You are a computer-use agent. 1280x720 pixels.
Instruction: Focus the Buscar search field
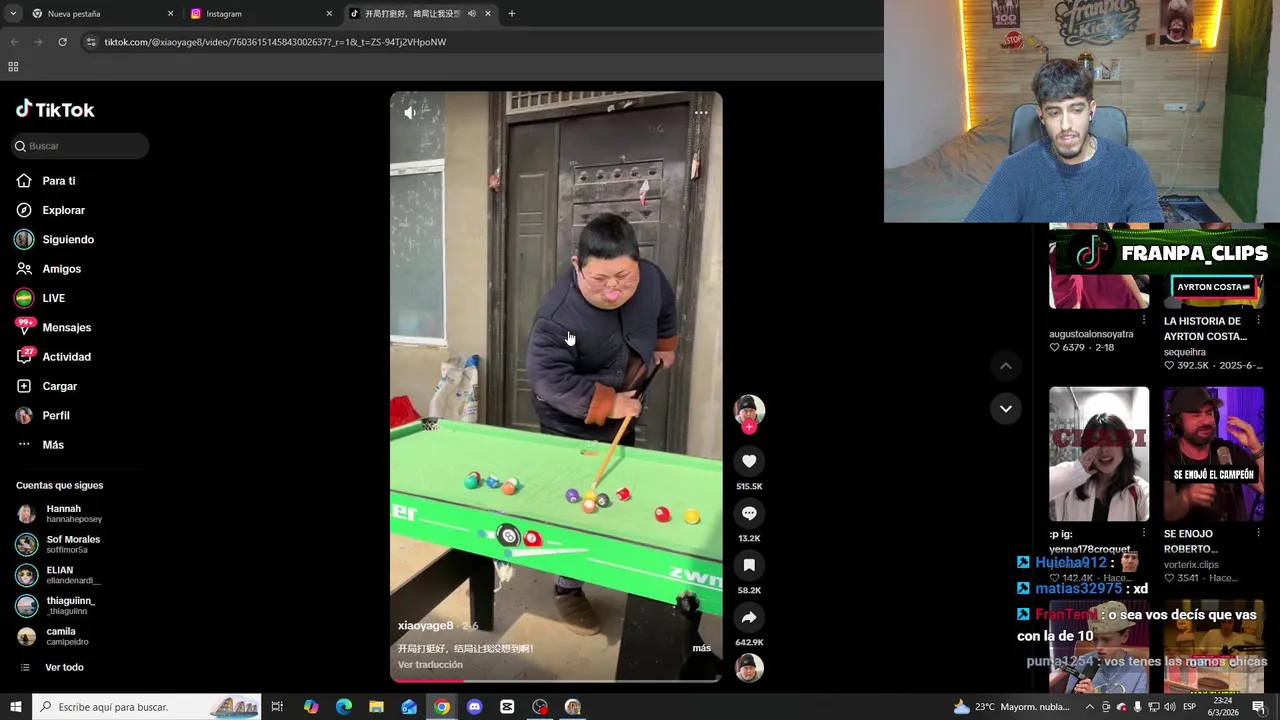point(80,146)
